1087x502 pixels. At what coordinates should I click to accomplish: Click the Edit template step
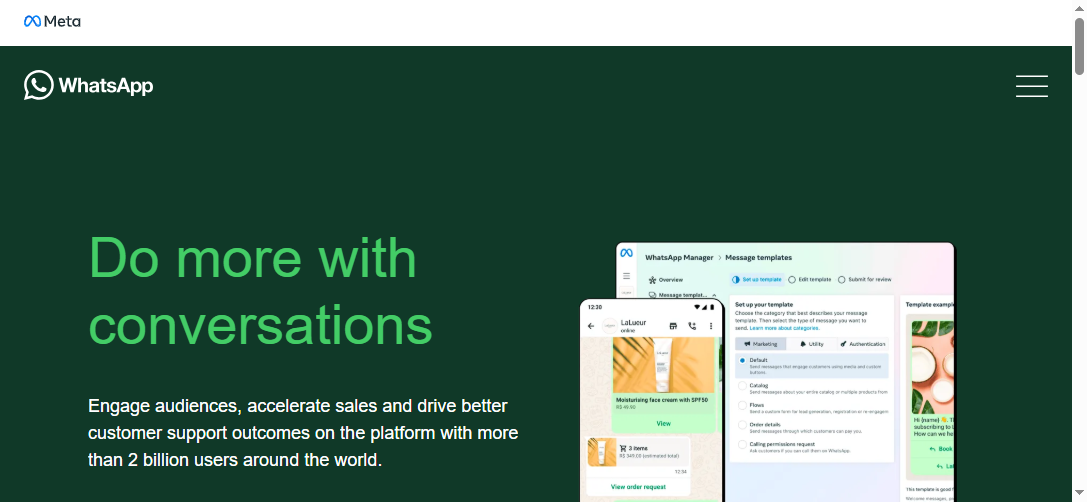810,279
